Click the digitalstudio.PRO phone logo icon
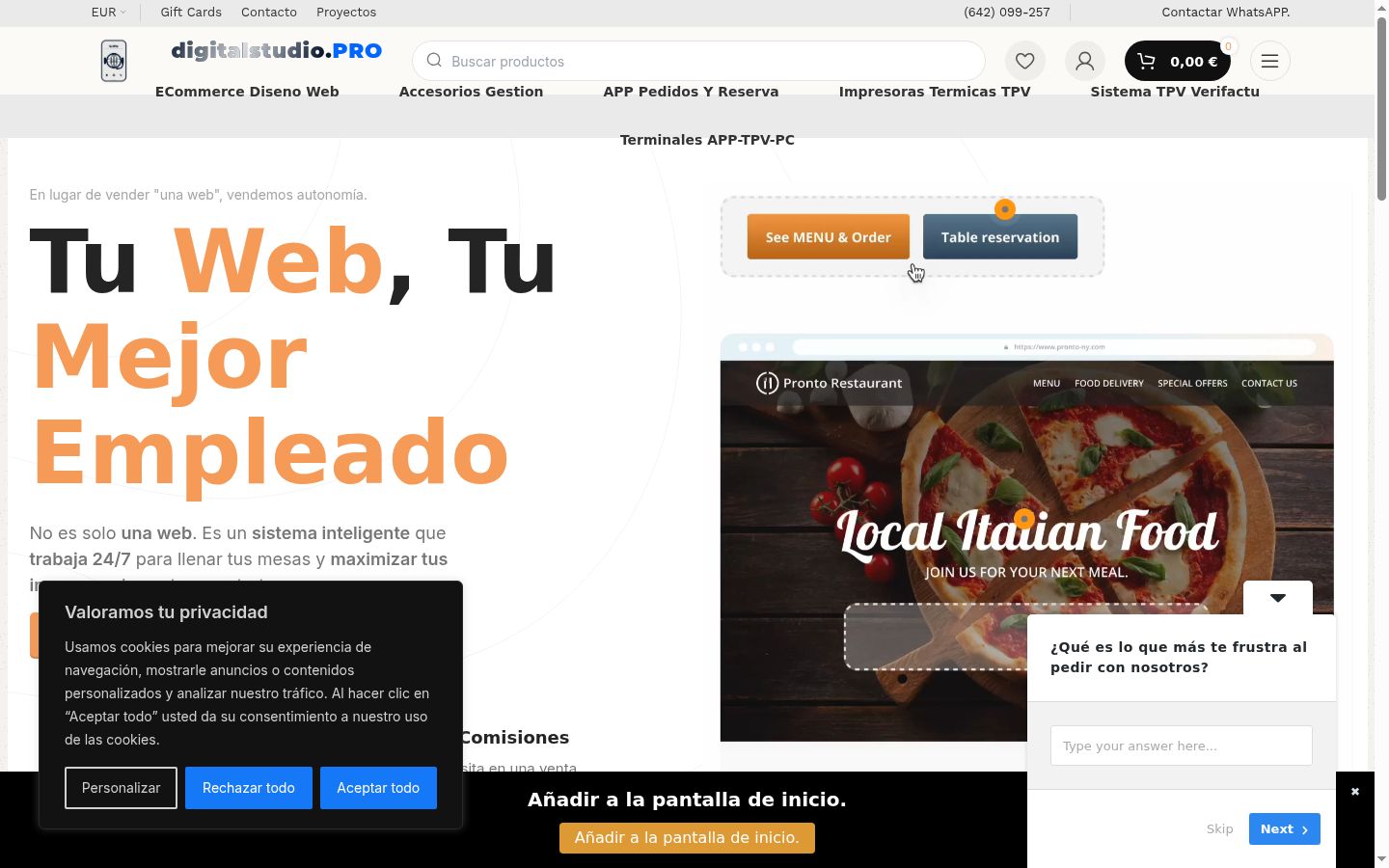Screen dimensions: 1389x868 (x=114, y=61)
